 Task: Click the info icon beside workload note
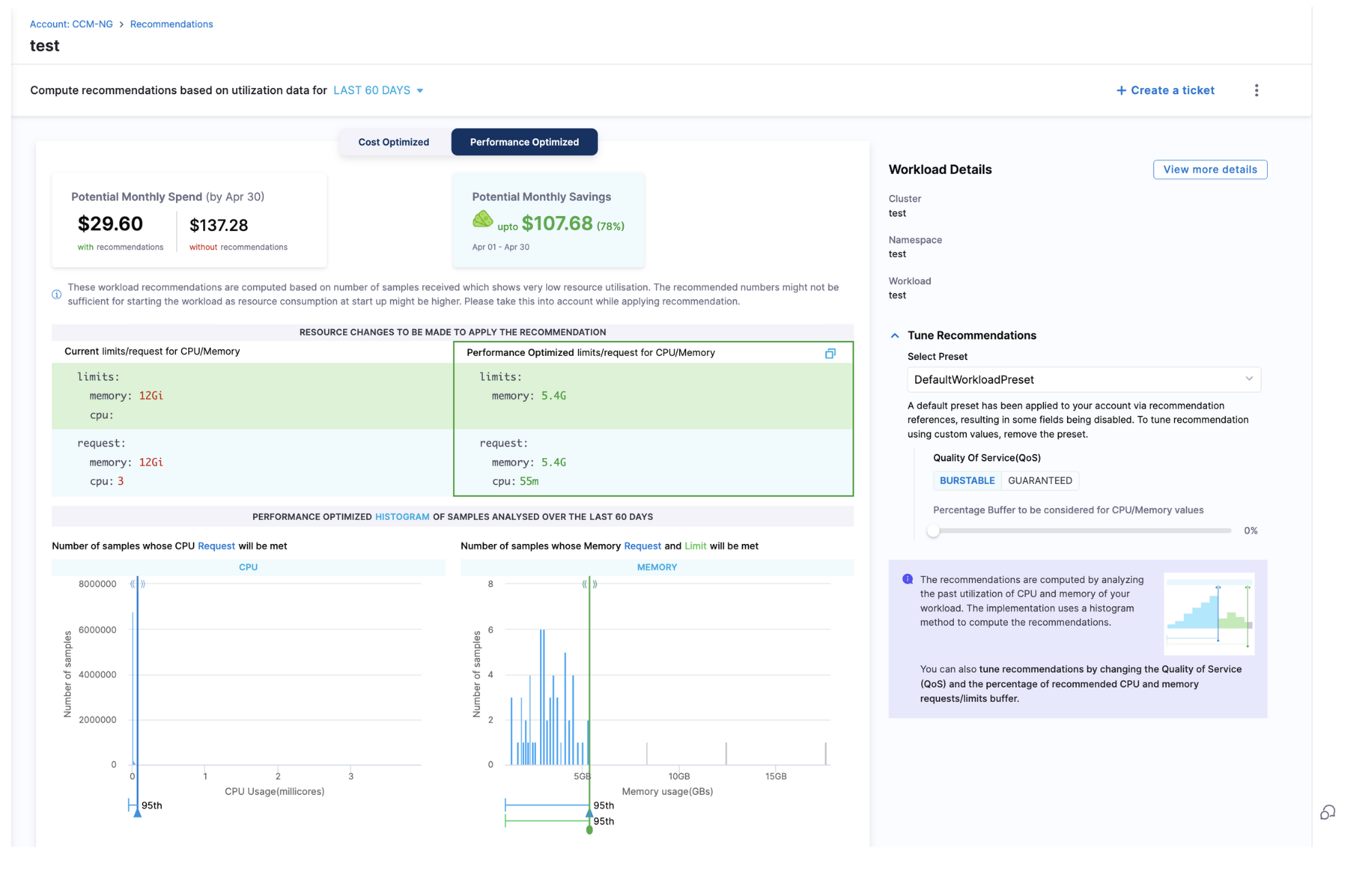click(x=57, y=294)
